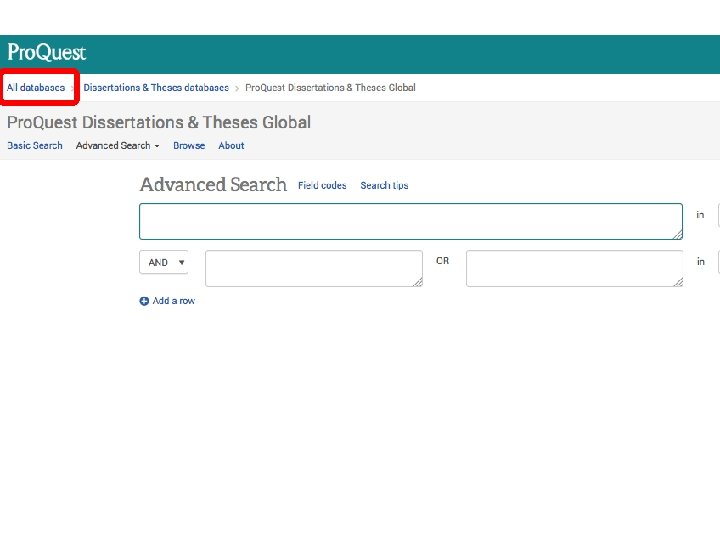Click the ProQuest Dissertations & Theses Global page heading
This screenshot has width=720, height=540.
[159, 122]
